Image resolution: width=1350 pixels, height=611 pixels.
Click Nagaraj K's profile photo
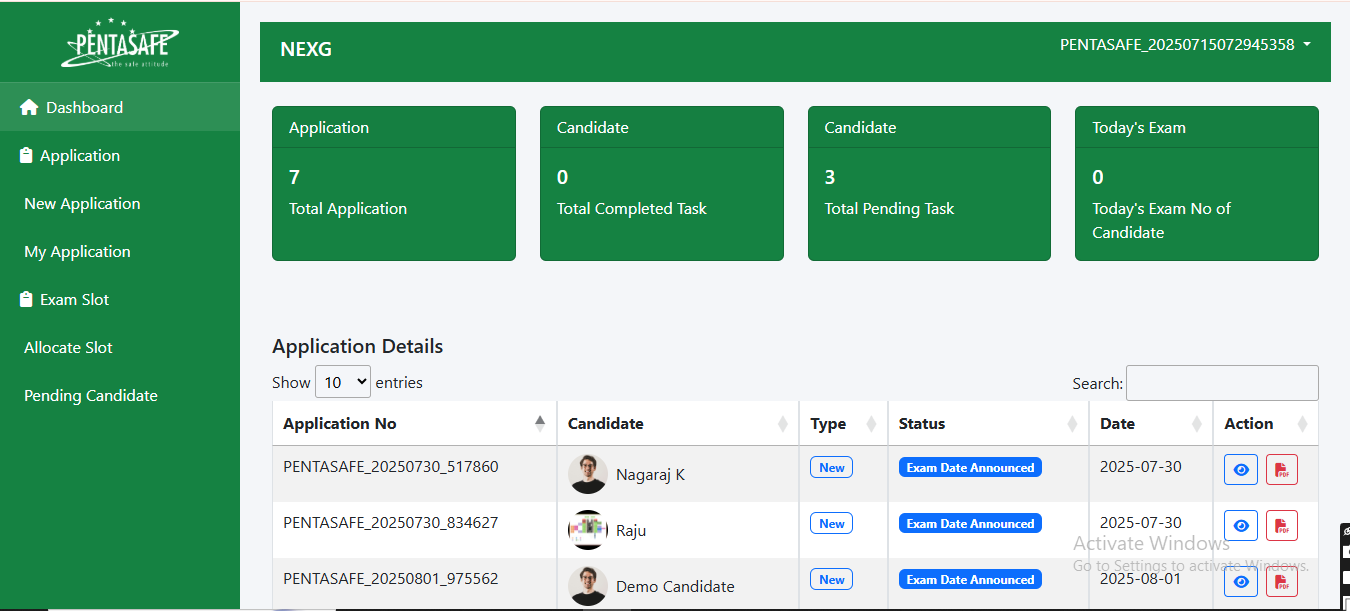(x=588, y=474)
